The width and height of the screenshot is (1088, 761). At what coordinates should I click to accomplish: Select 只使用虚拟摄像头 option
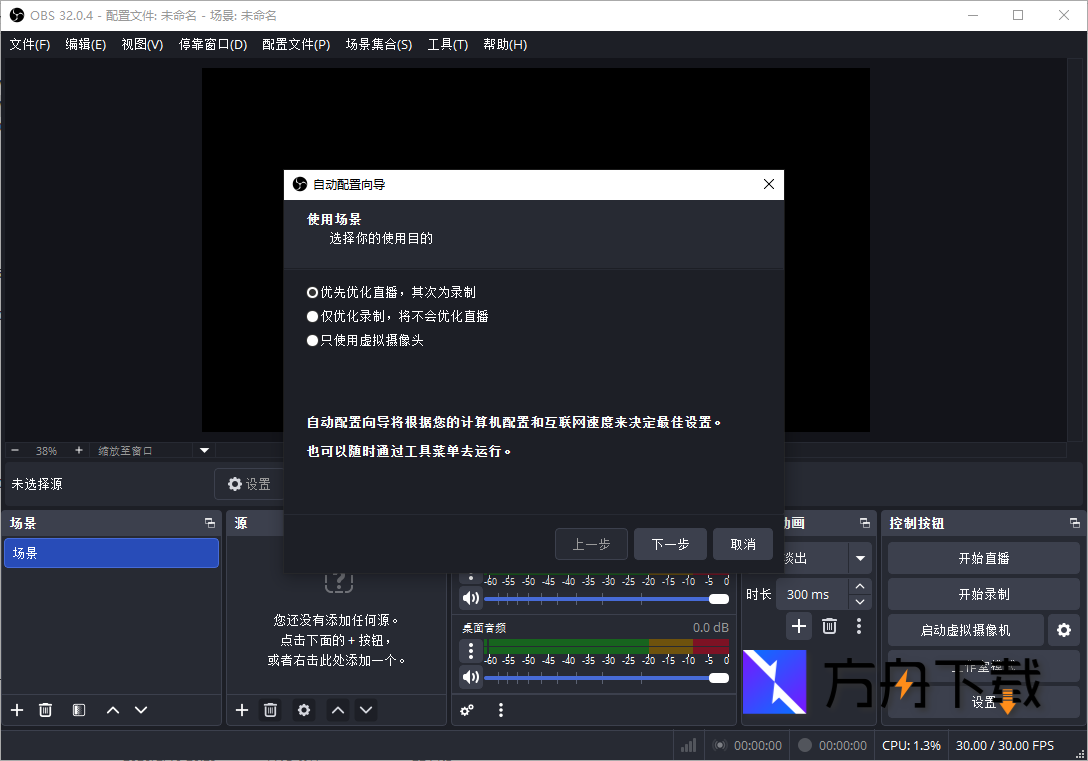click(311, 339)
